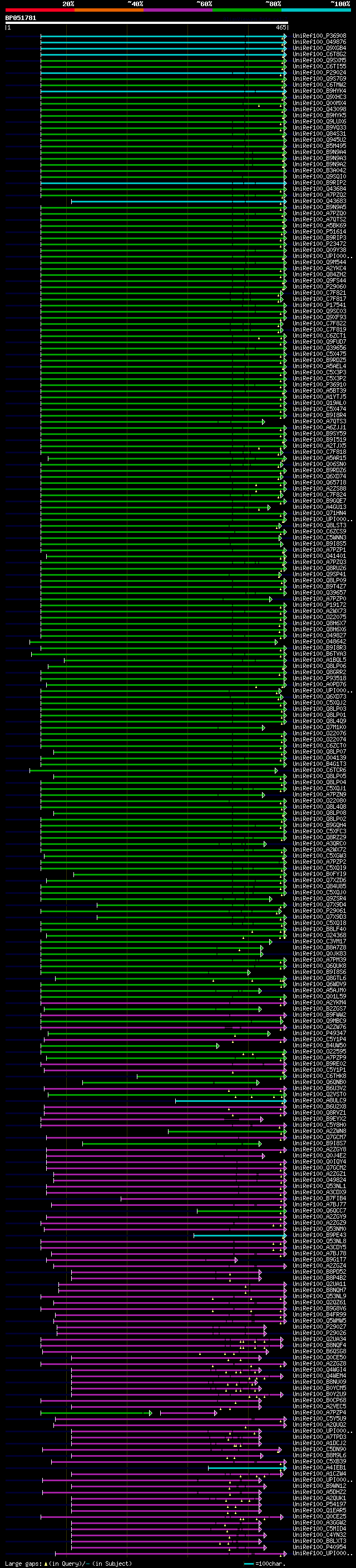
Task: Click the label UniRef100_O22076
Action: tap(319, 734)
